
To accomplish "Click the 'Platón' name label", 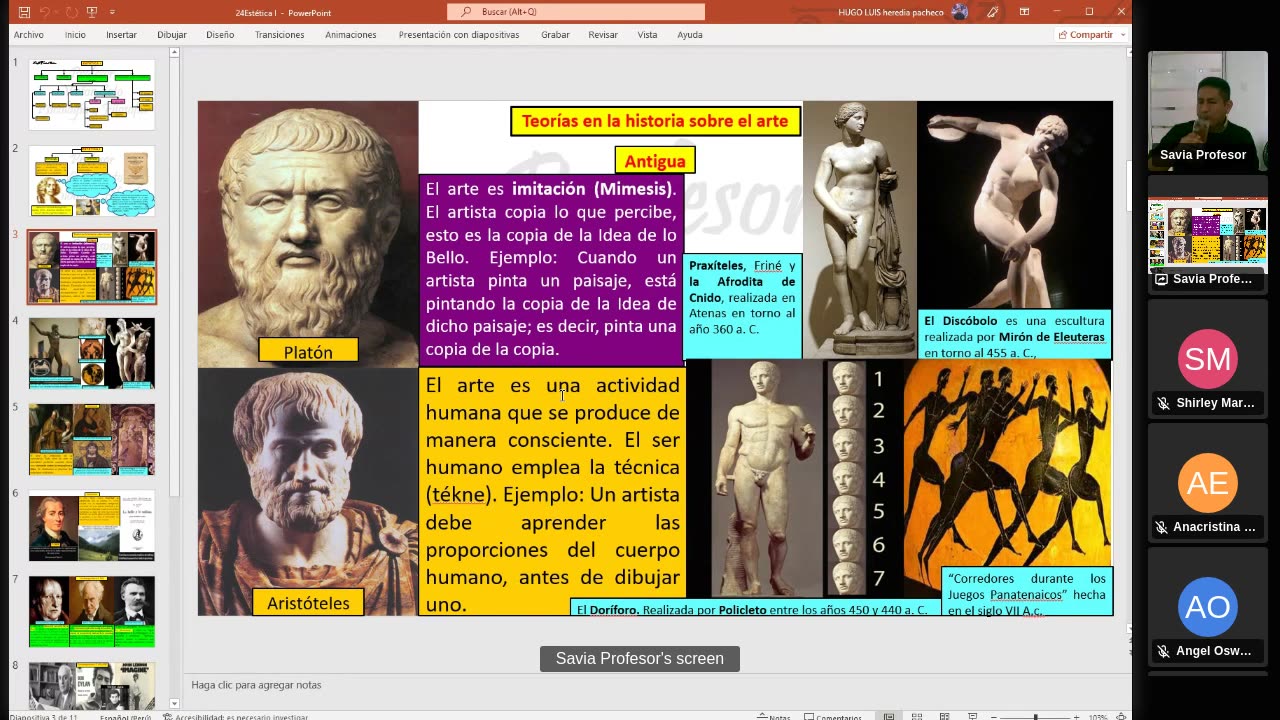I will click(308, 351).
